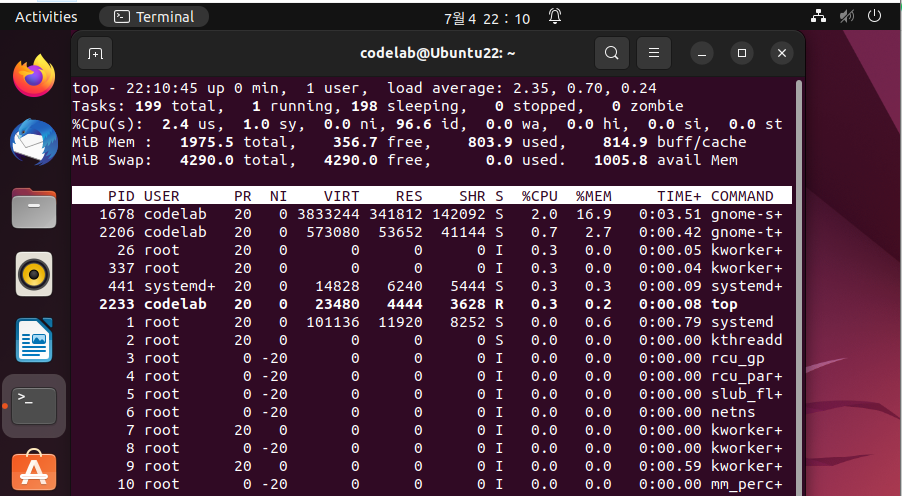The image size is (902, 496).
Task: Maximize the terminal window
Action: pyautogui.click(x=742, y=54)
